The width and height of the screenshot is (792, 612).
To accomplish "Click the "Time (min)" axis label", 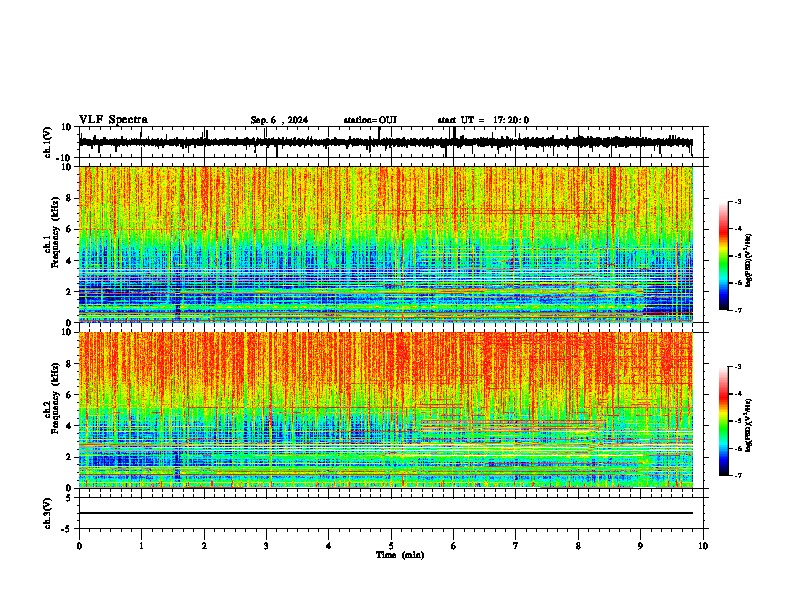I will pyautogui.click(x=400, y=555).
